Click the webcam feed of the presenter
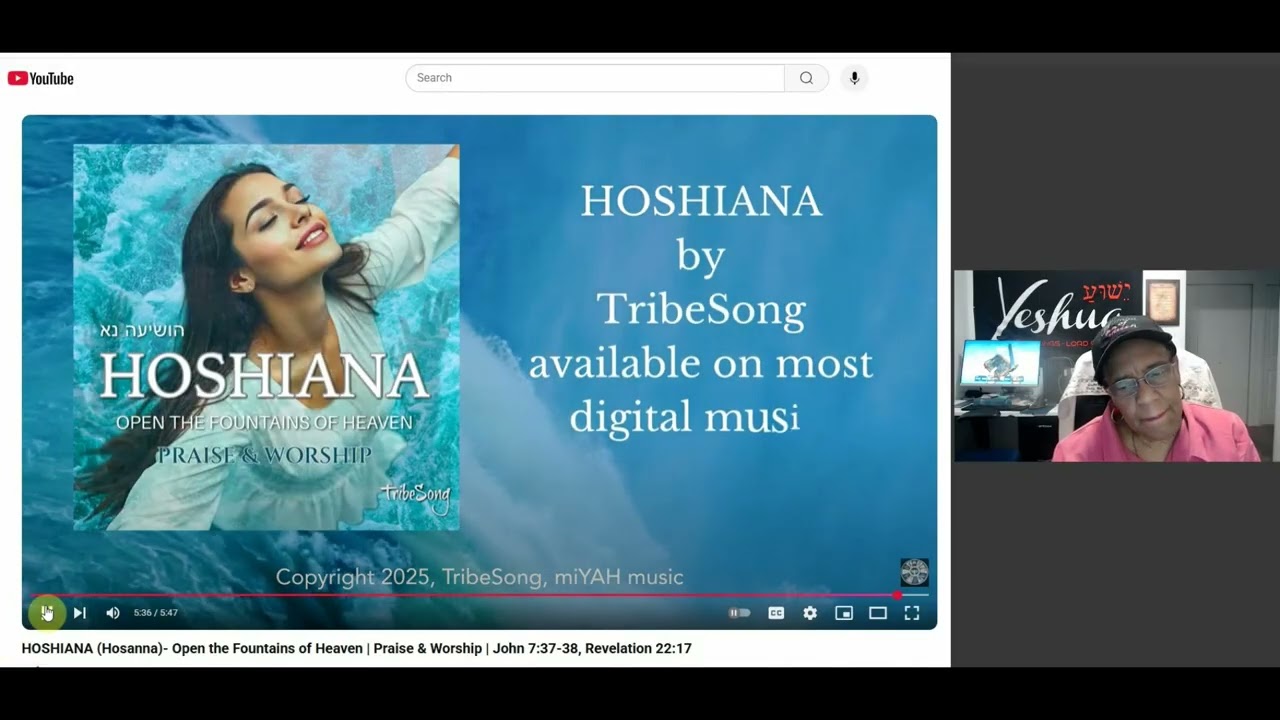This screenshot has width=1280, height=720. pyautogui.click(x=1116, y=365)
